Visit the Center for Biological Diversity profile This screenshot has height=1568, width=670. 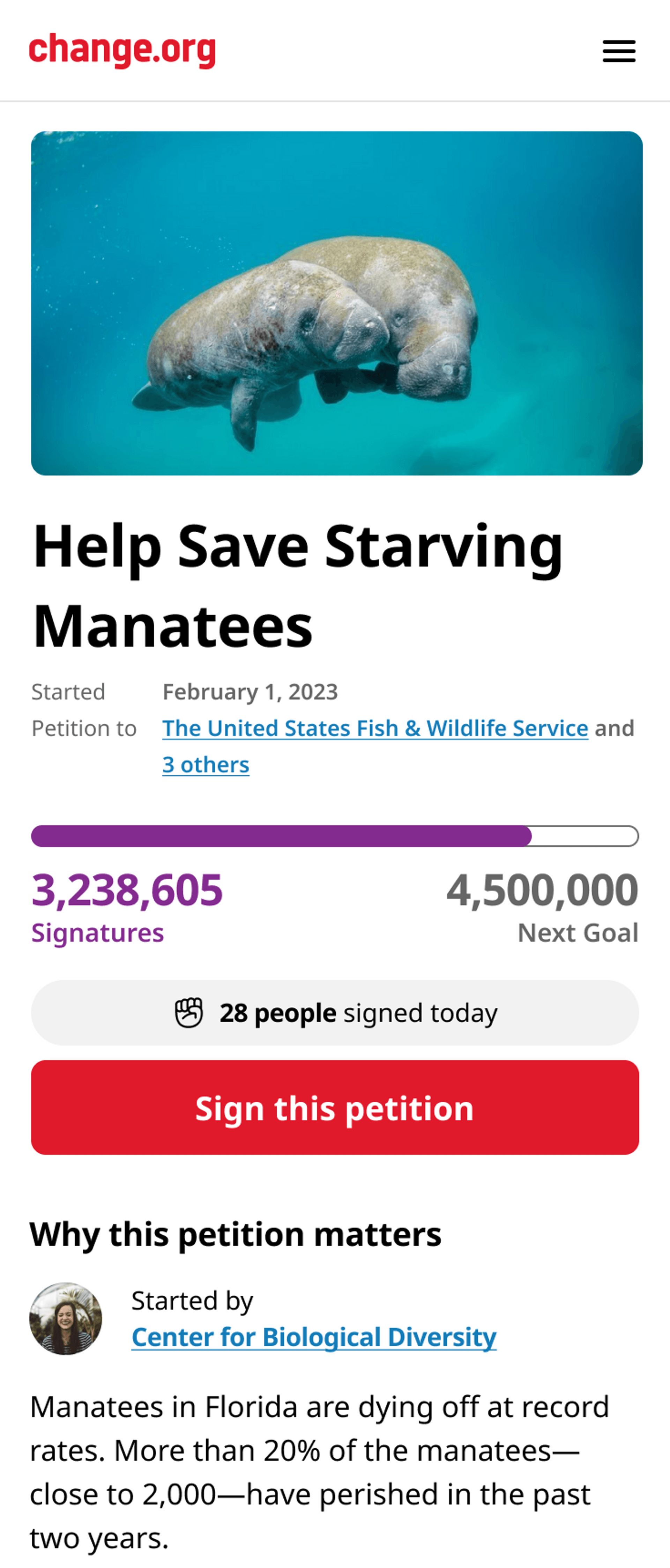(x=314, y=1337)
